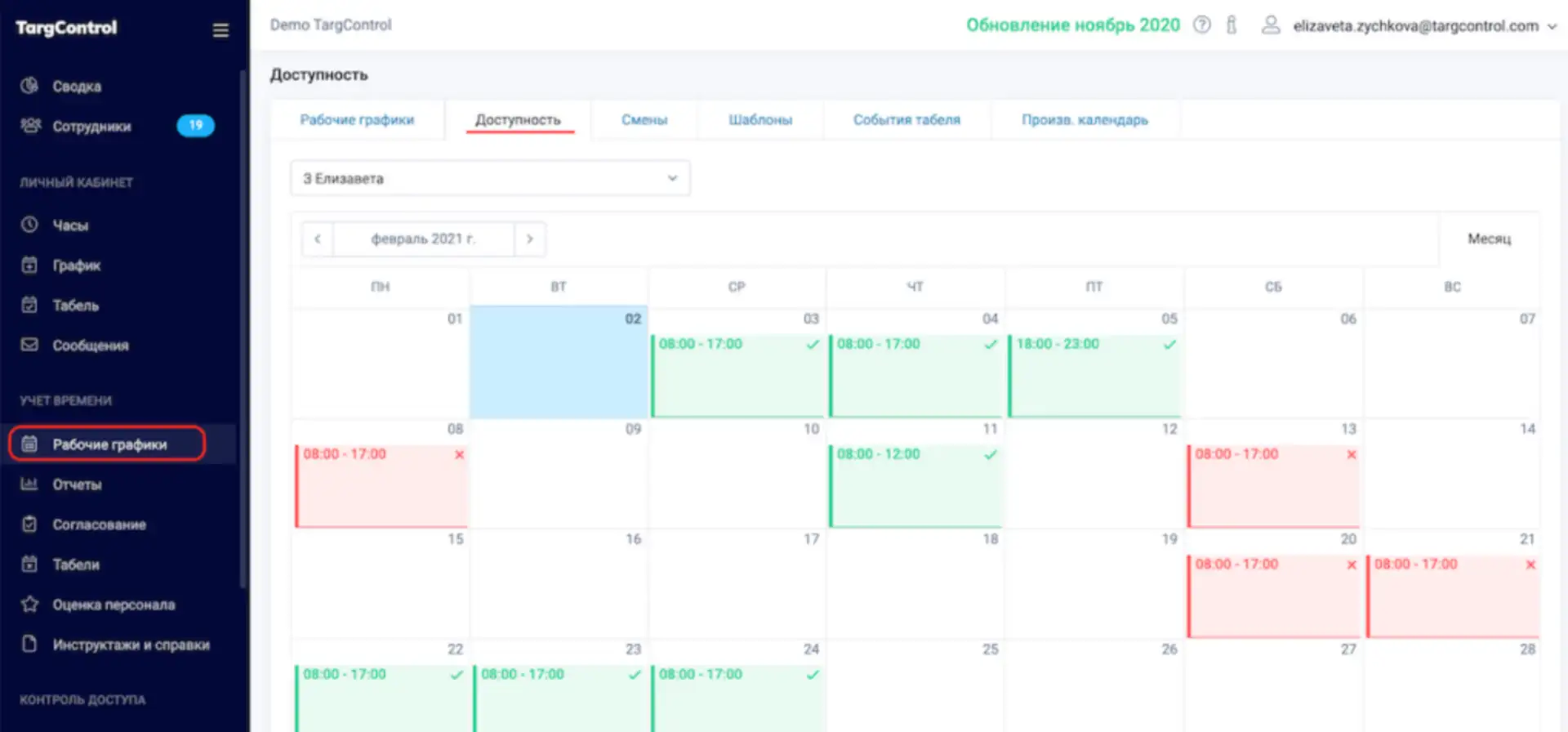Click the Согласование clipboard icon
1568x732 pixels.
(x=29, y=524)
